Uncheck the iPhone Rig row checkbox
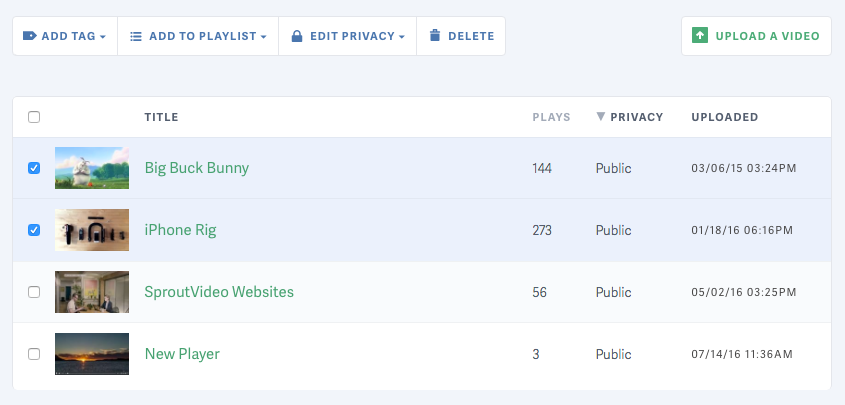 point(34,230)
